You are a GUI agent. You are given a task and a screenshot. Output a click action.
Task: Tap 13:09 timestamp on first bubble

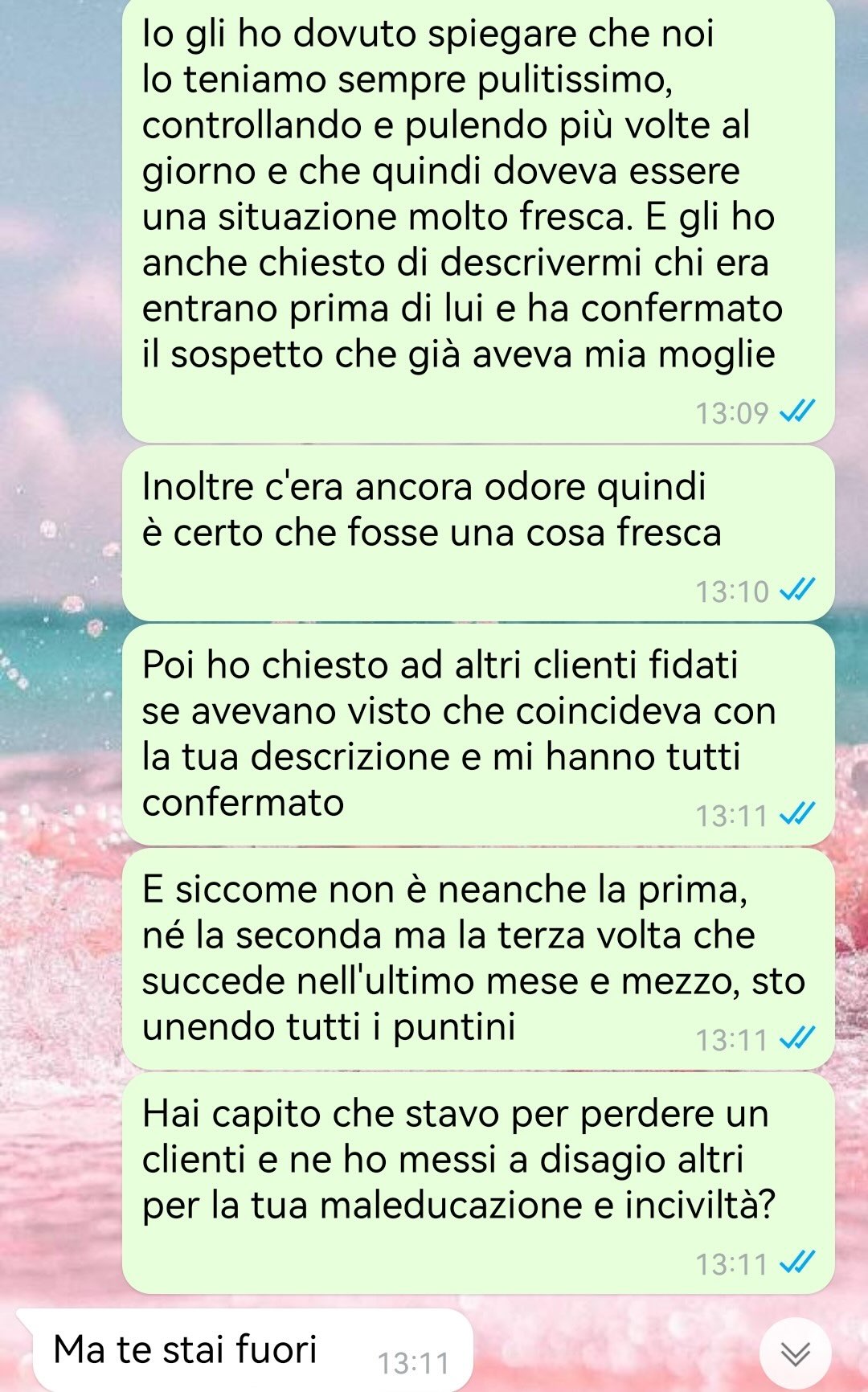[x=732, y=413]
